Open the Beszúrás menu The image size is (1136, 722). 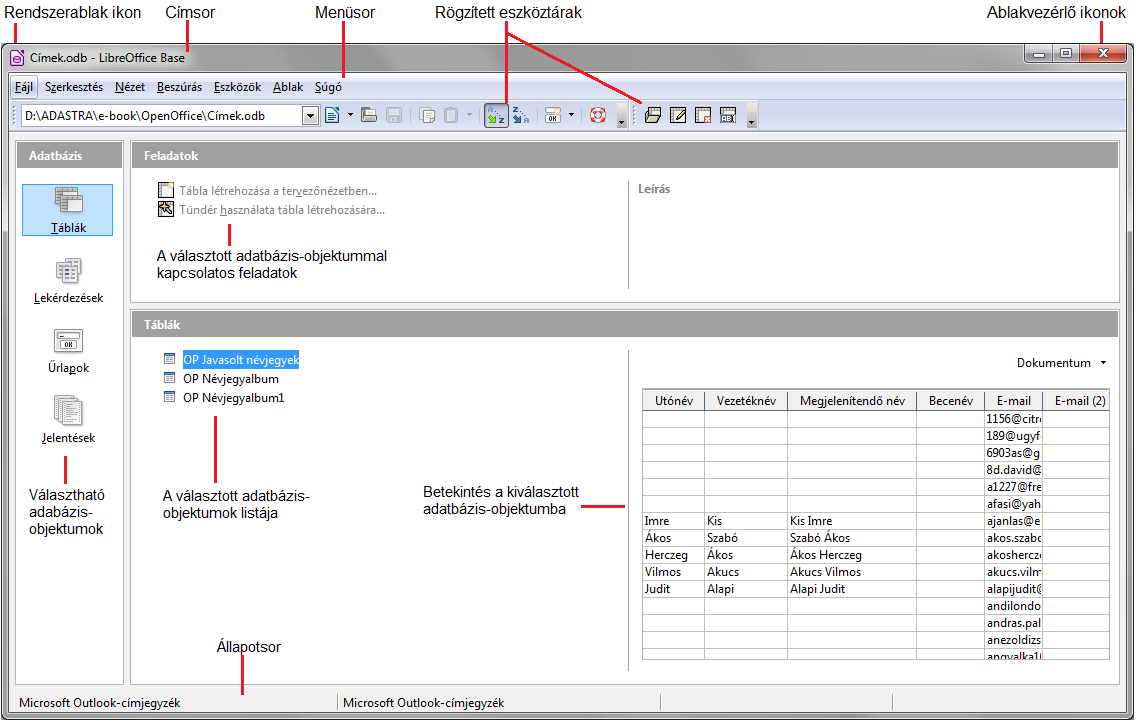(x=179, y=87)
